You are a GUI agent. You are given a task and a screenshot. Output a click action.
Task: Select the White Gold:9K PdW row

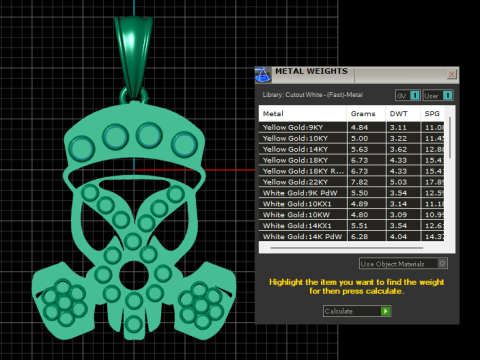[352, 193]
